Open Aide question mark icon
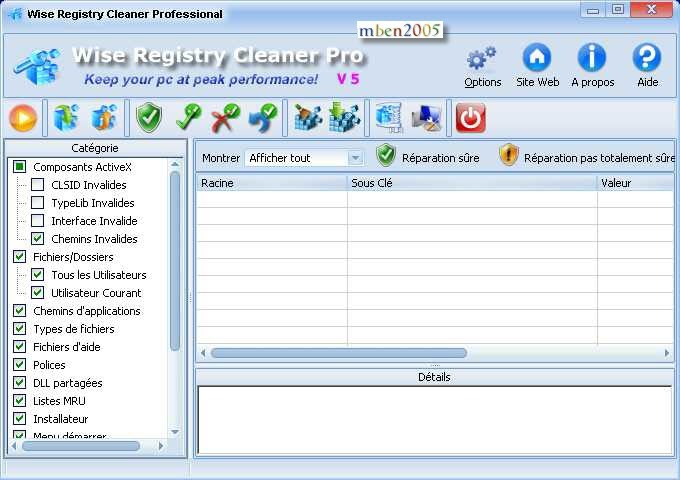The height and width of the screenshot is (480, 680). pyautogui.click(x=647, y=57)
